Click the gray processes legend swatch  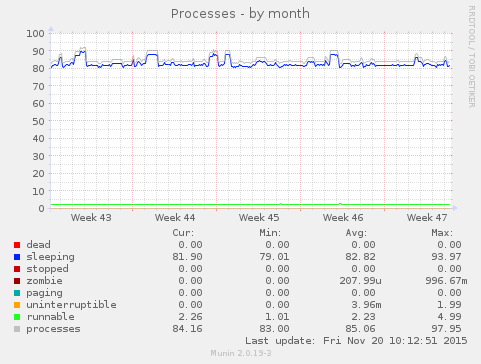point(17,329)
